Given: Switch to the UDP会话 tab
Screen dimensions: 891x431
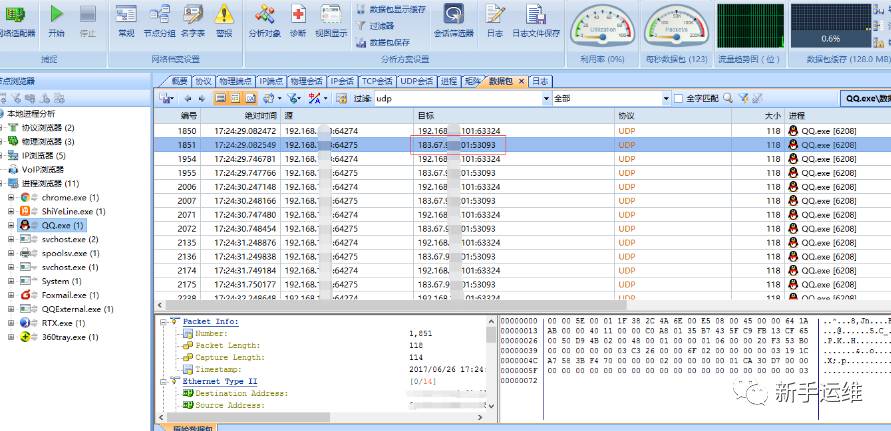Looking at the screenshot, I should [417, 81].
